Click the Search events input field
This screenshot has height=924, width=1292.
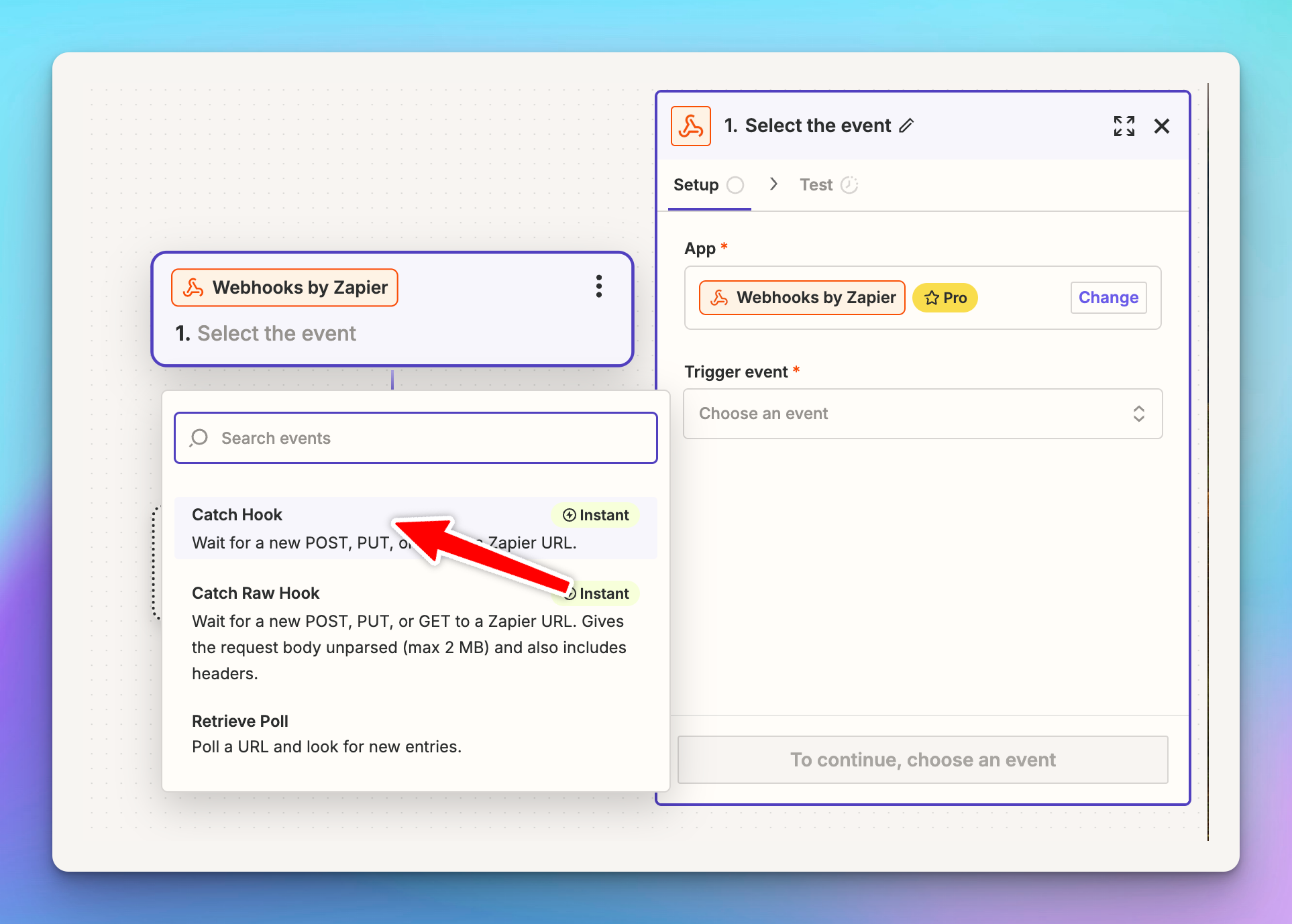(416, 438)
